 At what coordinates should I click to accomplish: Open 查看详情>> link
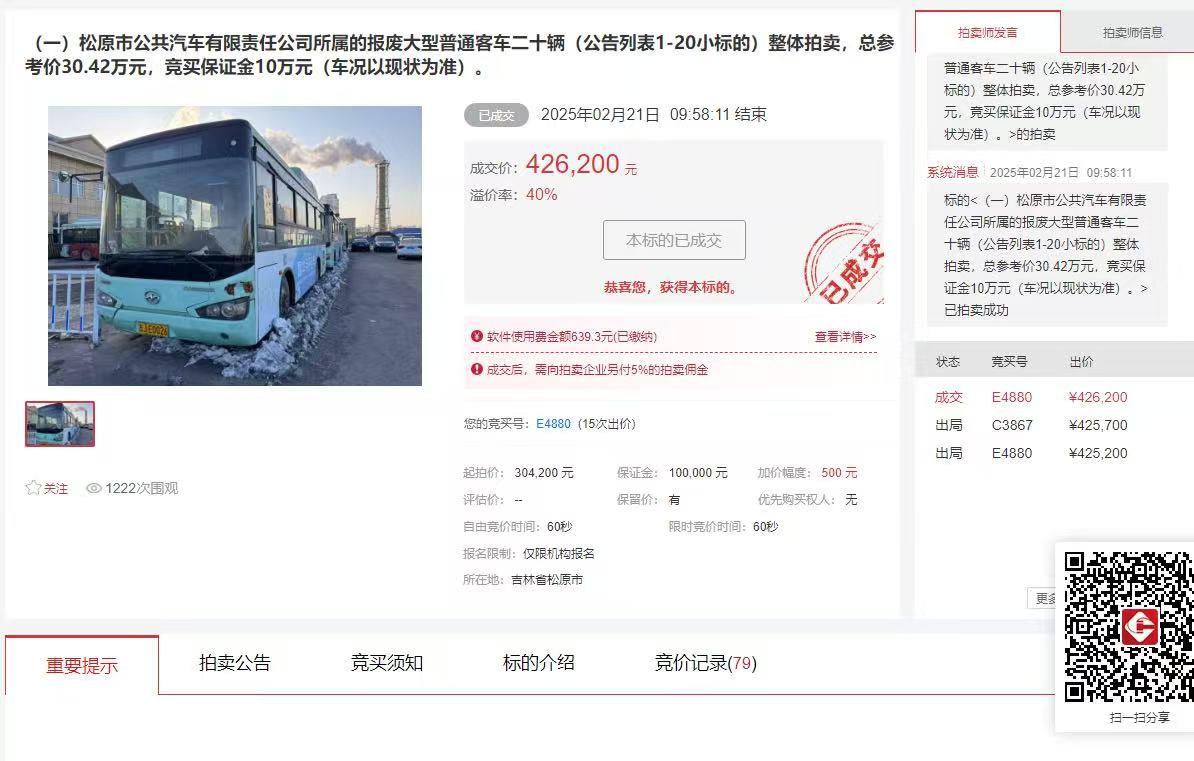845,336
